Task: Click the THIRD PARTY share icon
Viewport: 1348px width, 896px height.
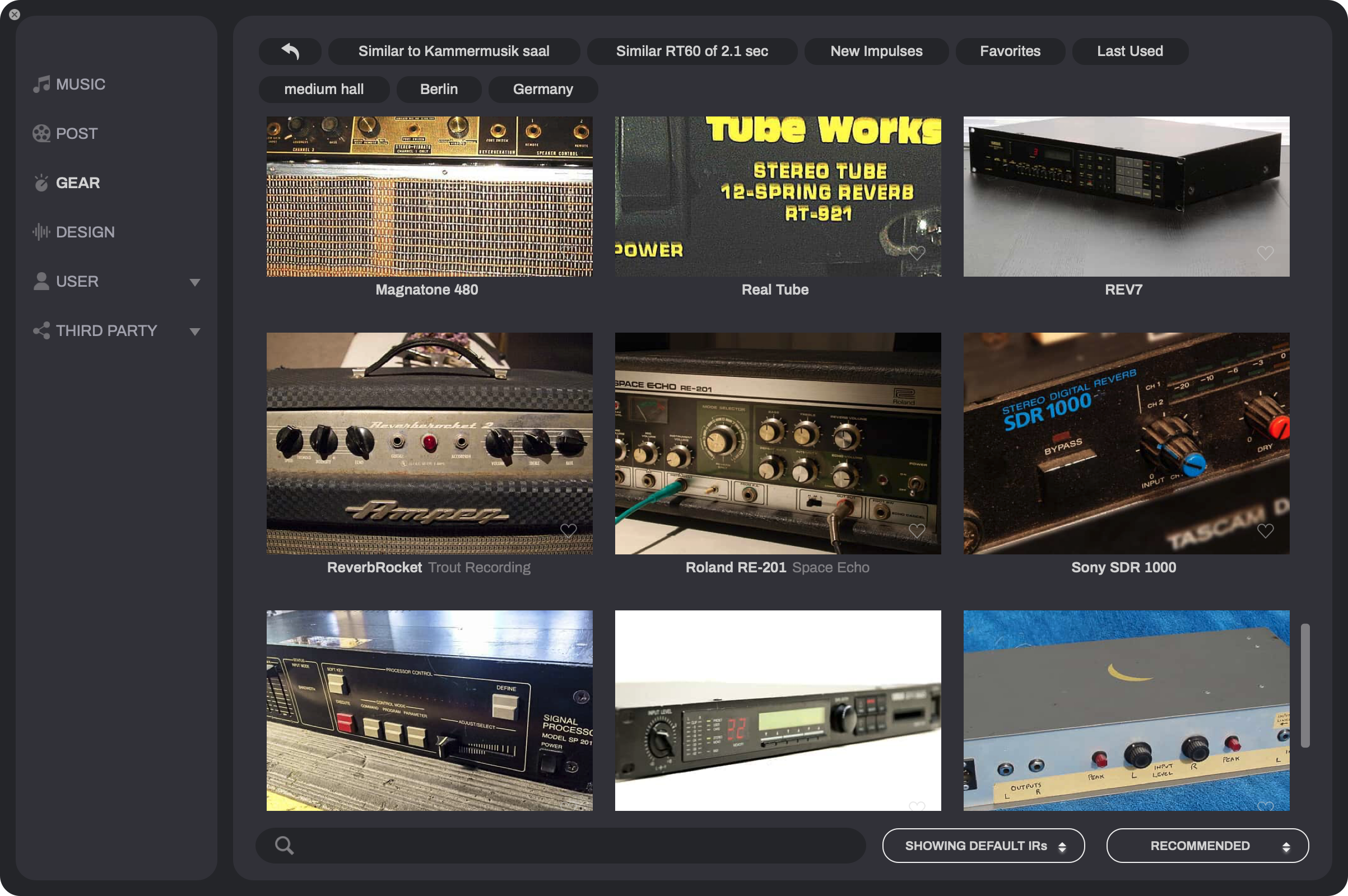Action: [x=41, y=330]
